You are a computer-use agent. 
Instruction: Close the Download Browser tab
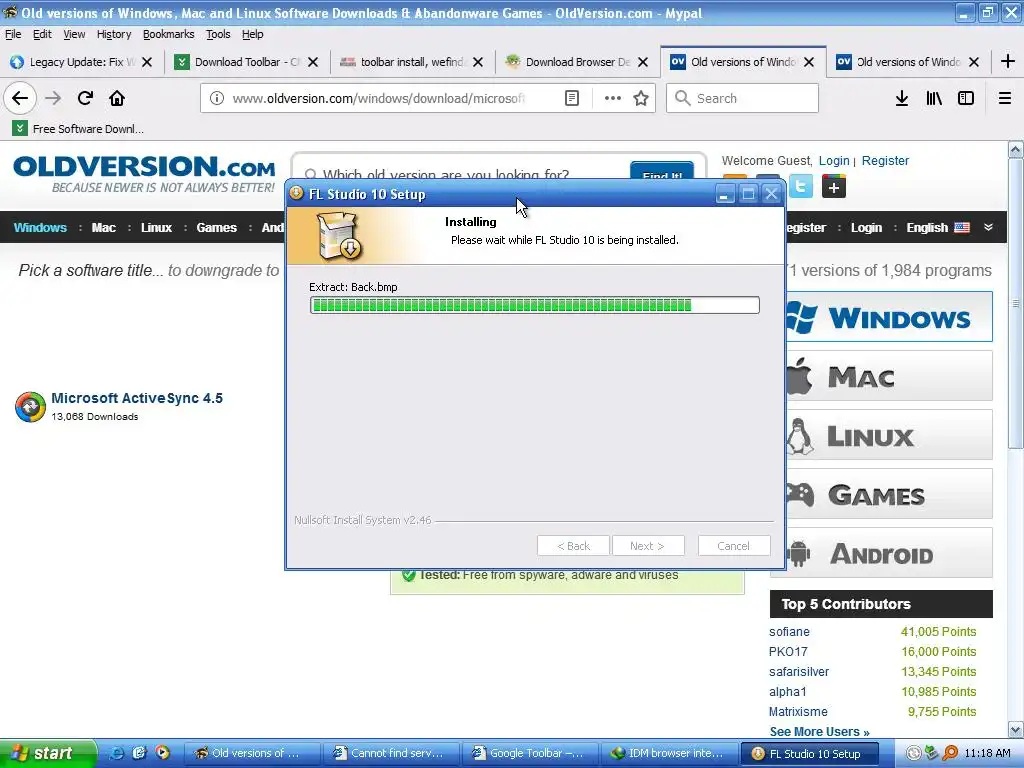[x=643, y=62]
